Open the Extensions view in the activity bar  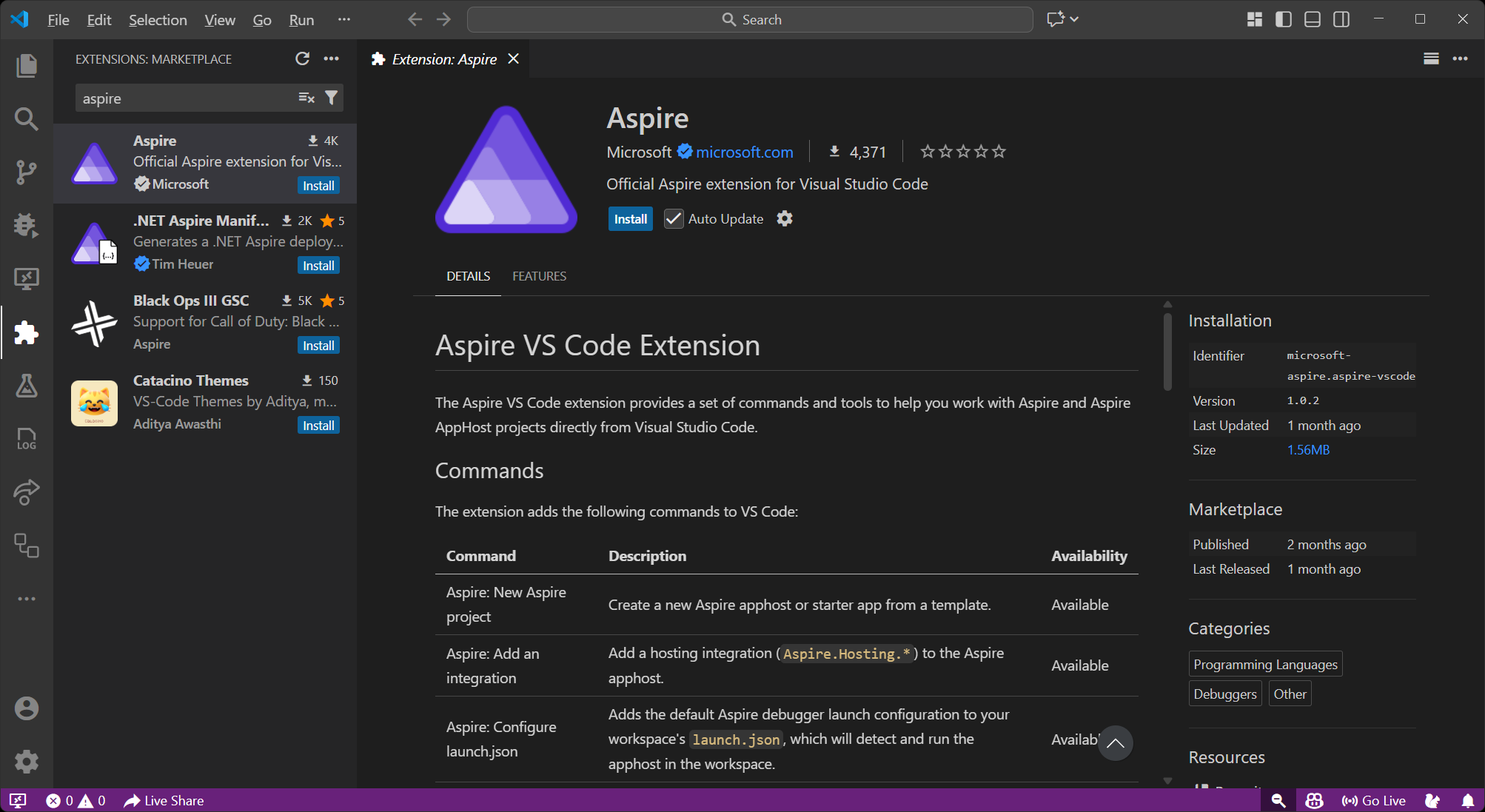click(27, 332)
